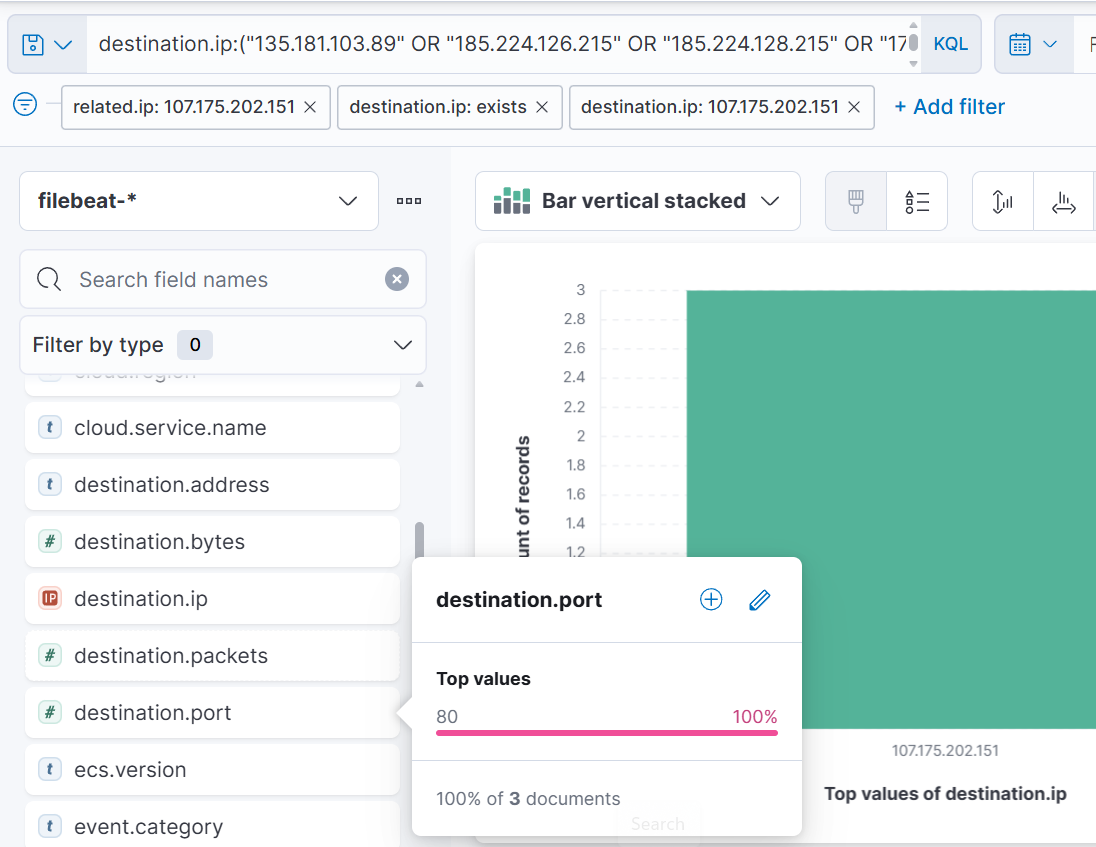
Task: Select the destination.ip: 107.175.202.151 filter pill
Action: pos(709,107)
